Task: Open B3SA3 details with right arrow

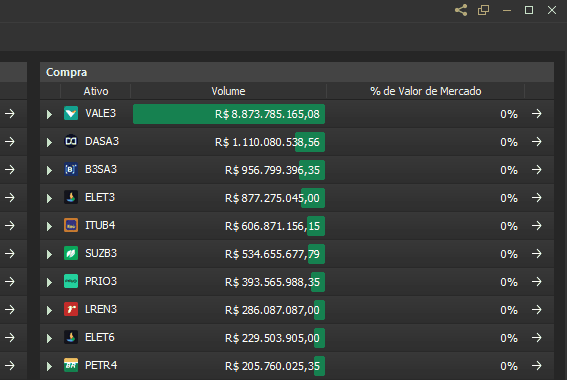Action: point(537,170)
